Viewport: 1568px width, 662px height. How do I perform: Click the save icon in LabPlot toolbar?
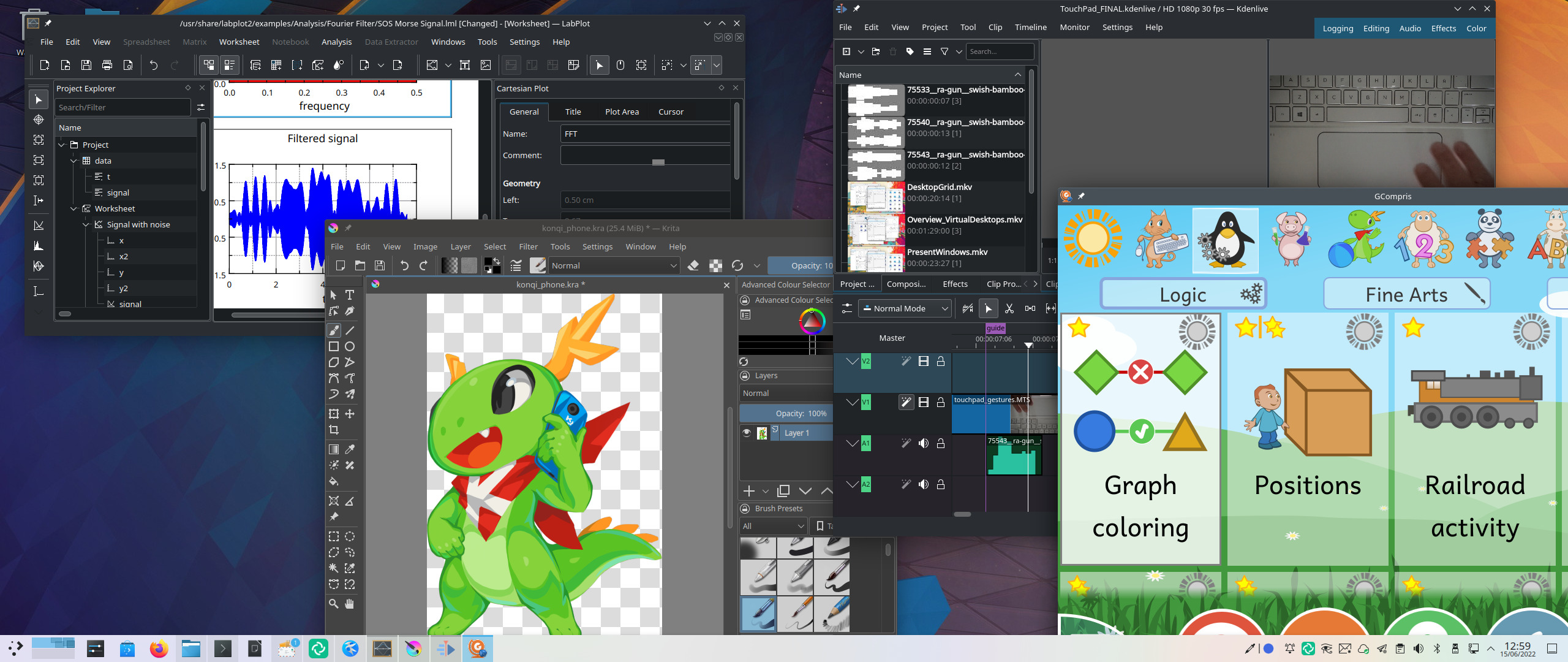coord(86,65)
